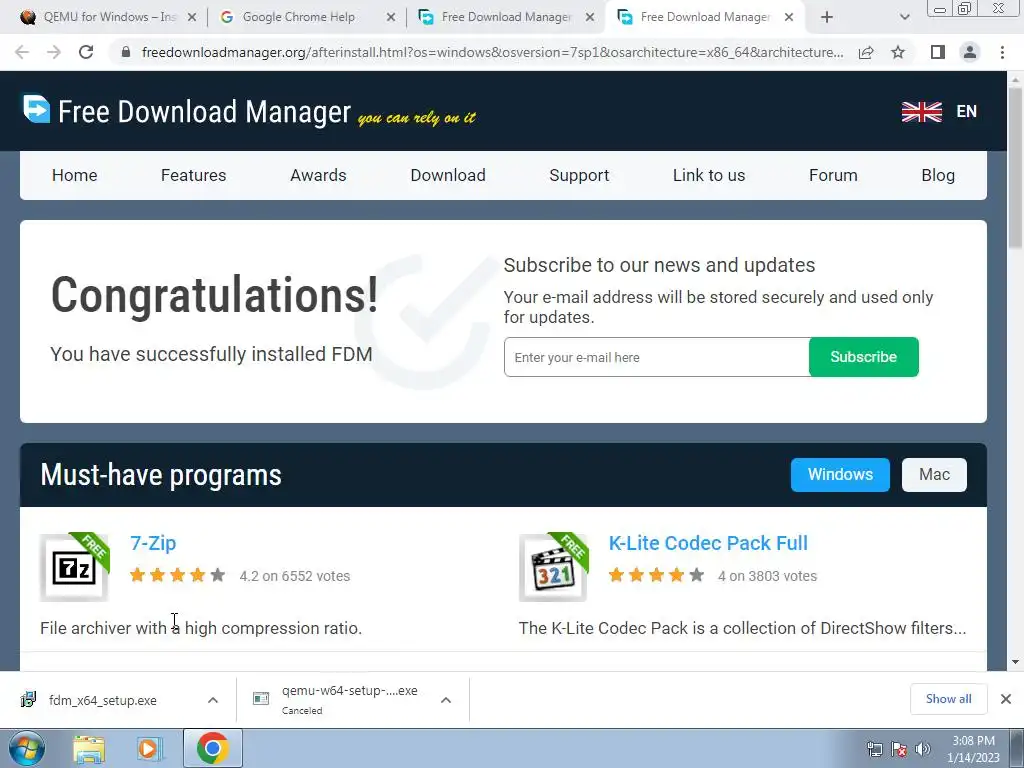The height and width of the screenshot is (768, 1024).
Task: Expand options for qemu-w64-setup download
Action: tap(446, 700)
